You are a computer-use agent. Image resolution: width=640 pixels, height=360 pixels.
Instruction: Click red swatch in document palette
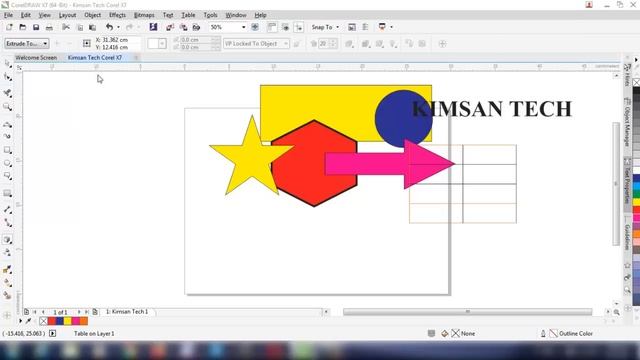tap(52, 321)
